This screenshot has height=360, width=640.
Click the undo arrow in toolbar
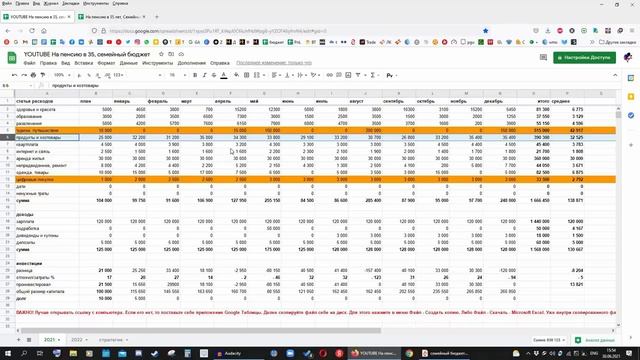pos(15,75)
